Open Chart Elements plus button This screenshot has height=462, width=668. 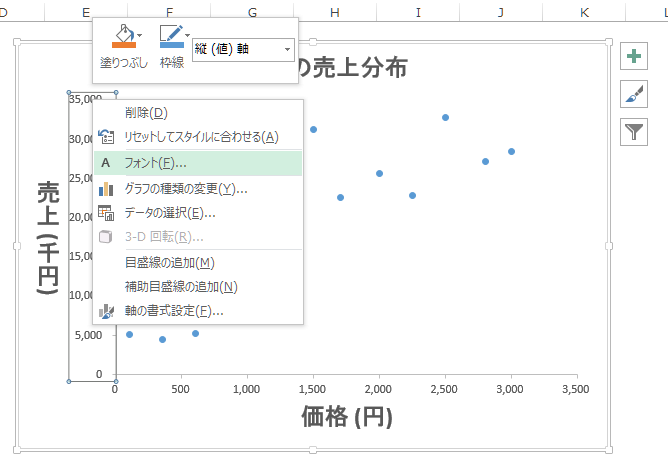coord(634,56)
